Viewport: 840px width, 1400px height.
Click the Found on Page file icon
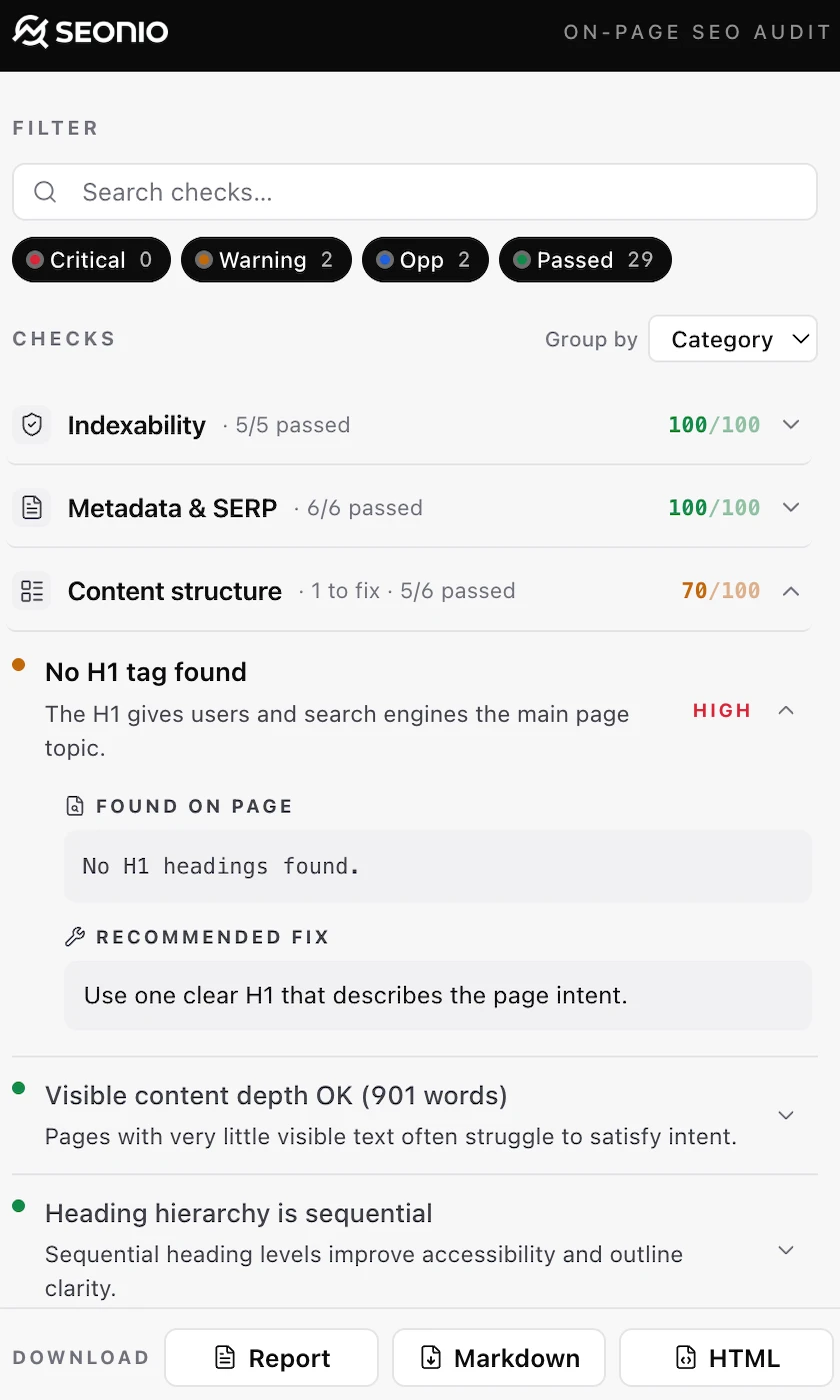tap(75, 806)
